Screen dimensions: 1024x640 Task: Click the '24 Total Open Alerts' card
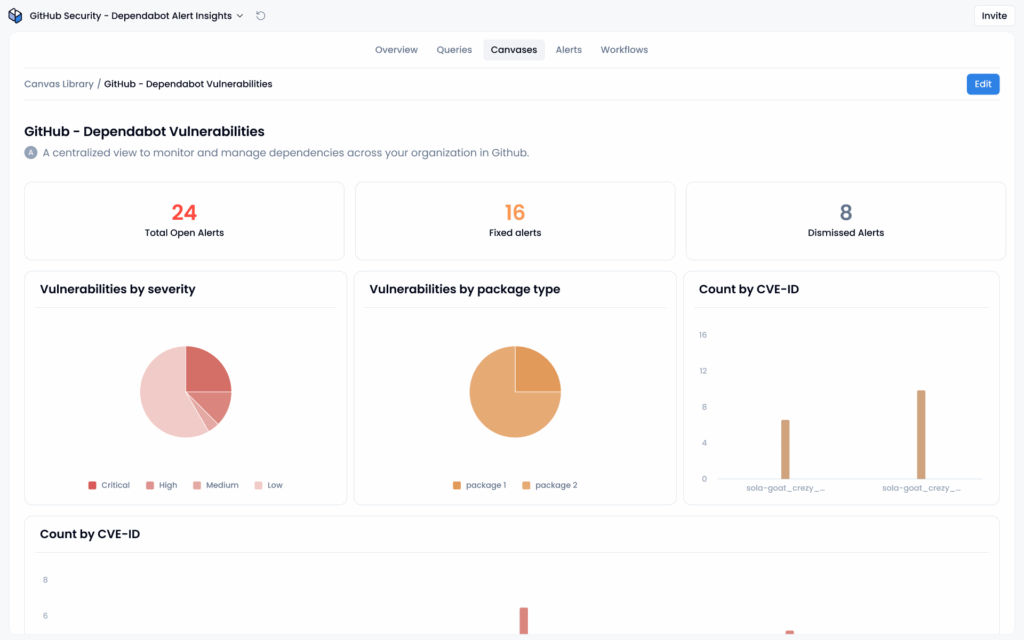click(x=184, y=220)
